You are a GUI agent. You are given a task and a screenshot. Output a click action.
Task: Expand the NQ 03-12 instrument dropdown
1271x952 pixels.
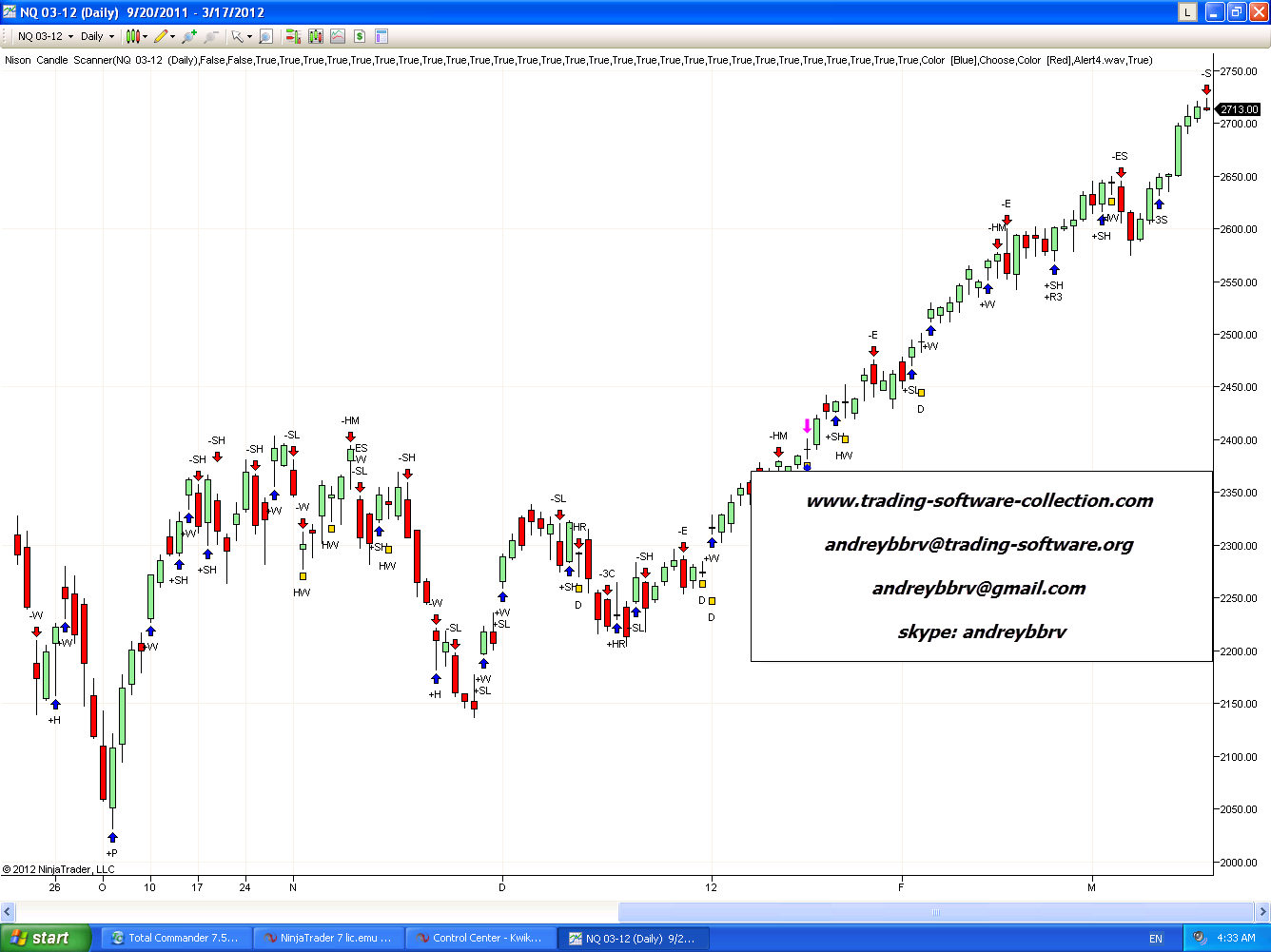tap(70, 36)
